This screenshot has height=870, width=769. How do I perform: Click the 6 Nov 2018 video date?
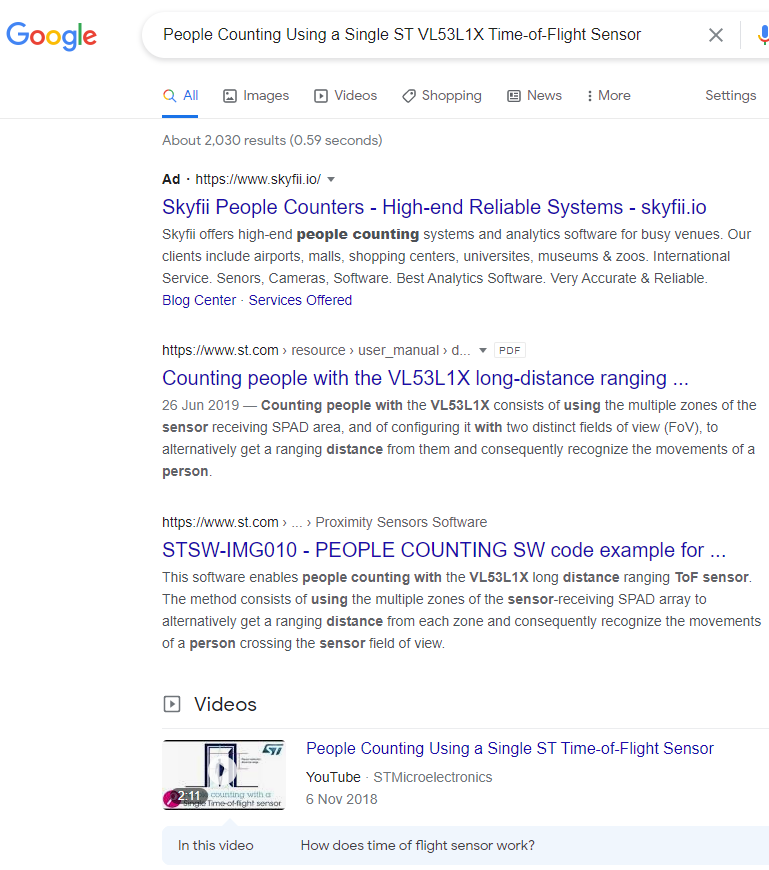[341, 799]
